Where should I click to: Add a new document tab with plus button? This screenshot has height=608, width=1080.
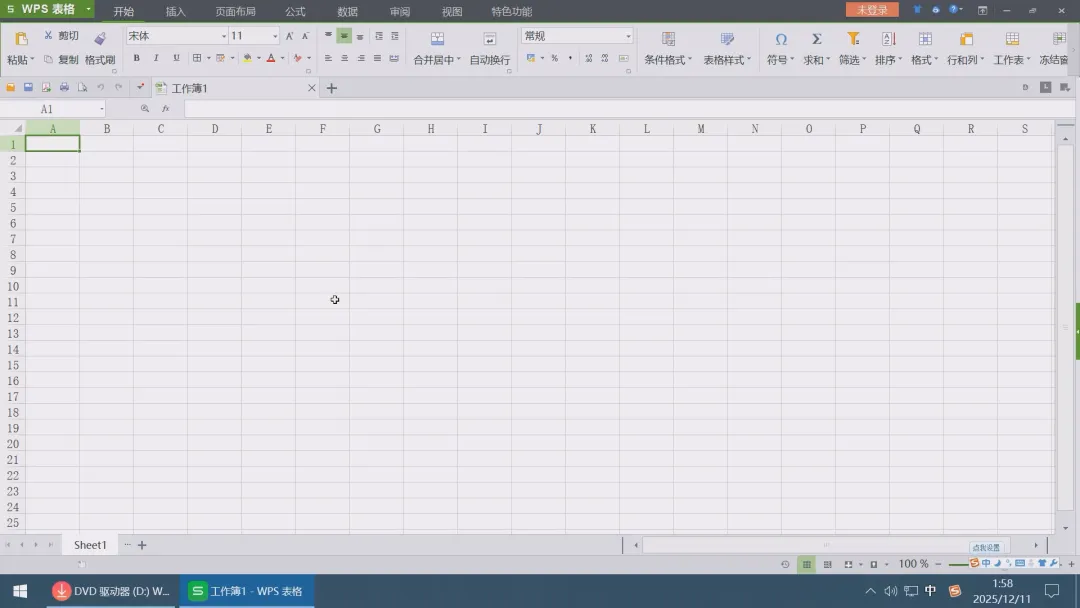click(x=331, y=88)
